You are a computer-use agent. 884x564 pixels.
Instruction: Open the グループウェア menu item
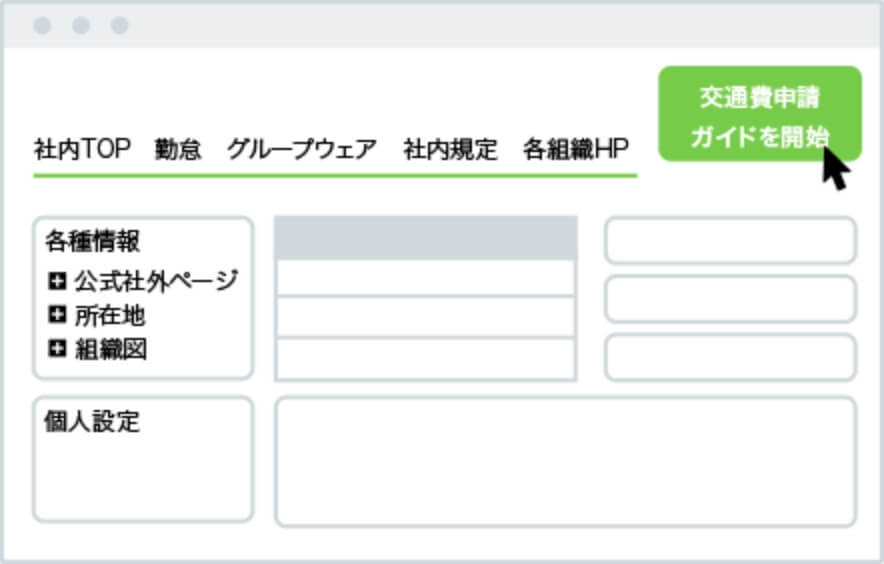(x=302, y=149)
